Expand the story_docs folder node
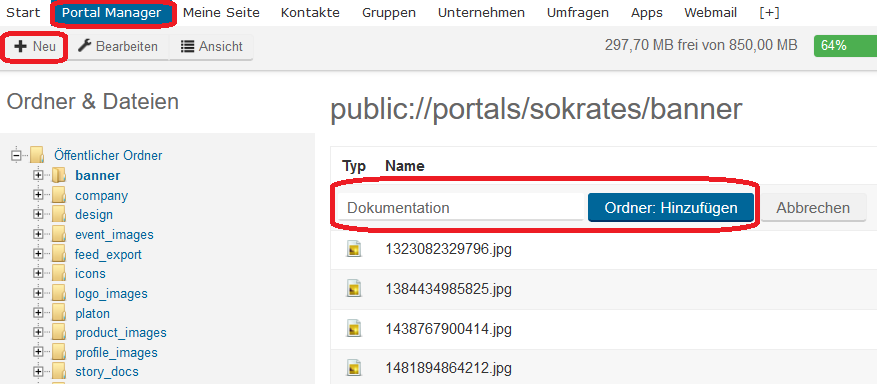The width and height of the screenshot is (877, 384). point(38,371)
